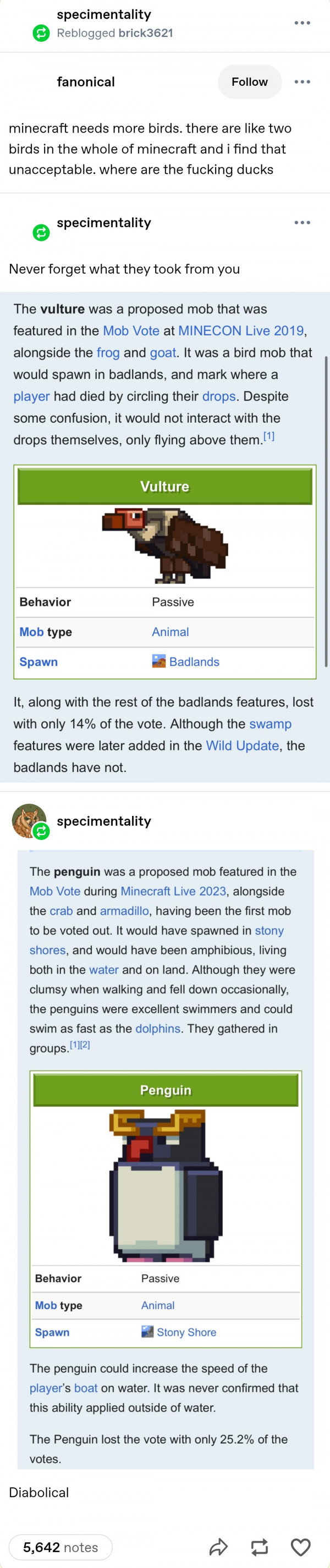Open ellipsis menu on specimentality reblog
330x1568 pixels.
click(x=302, y=223)
